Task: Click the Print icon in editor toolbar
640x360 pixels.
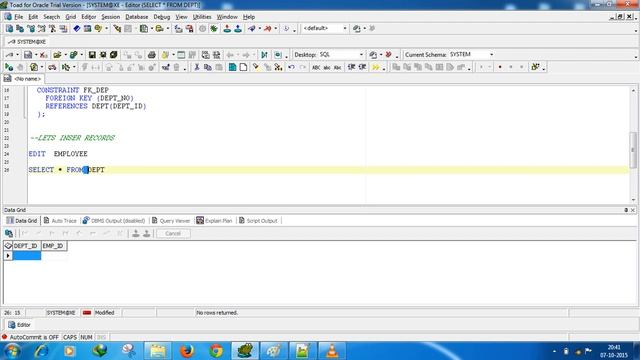Action: click(x=151, y=55)
